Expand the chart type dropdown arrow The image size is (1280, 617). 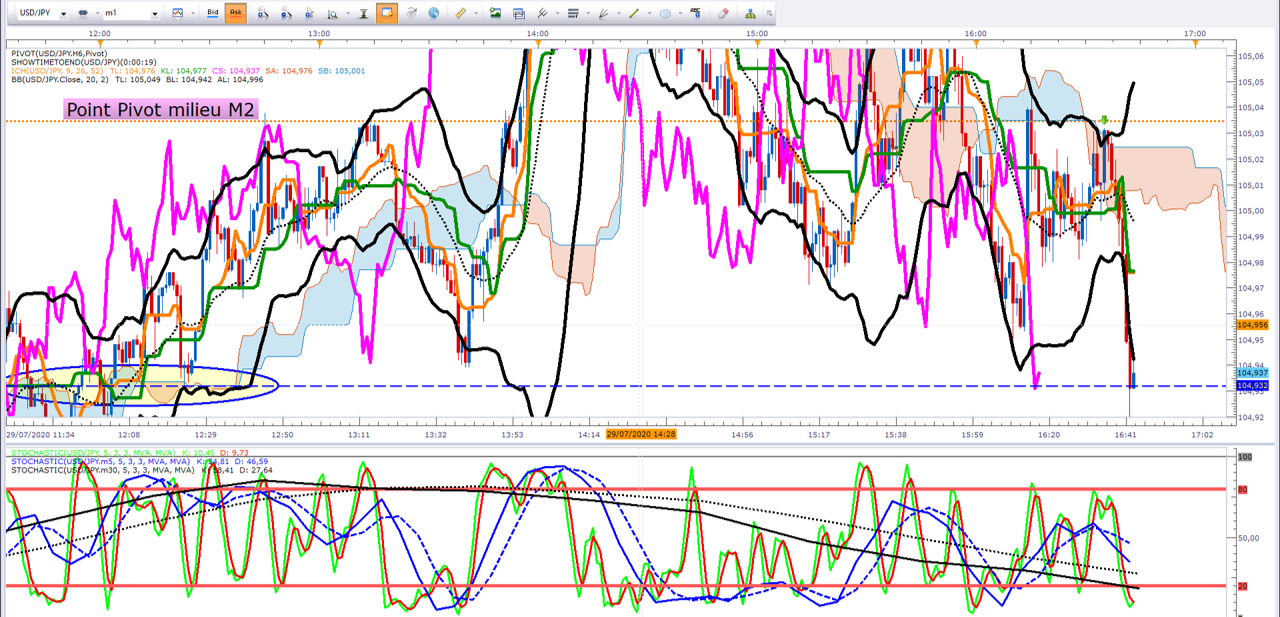[x=192, y=14]
